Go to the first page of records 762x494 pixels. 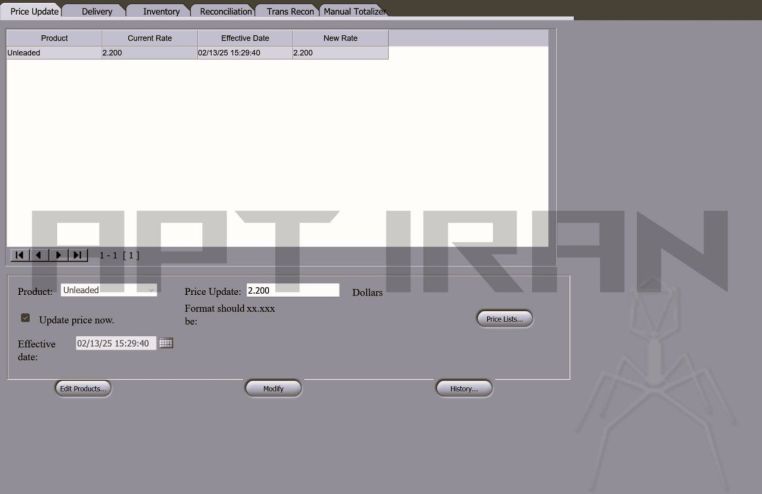20,255
